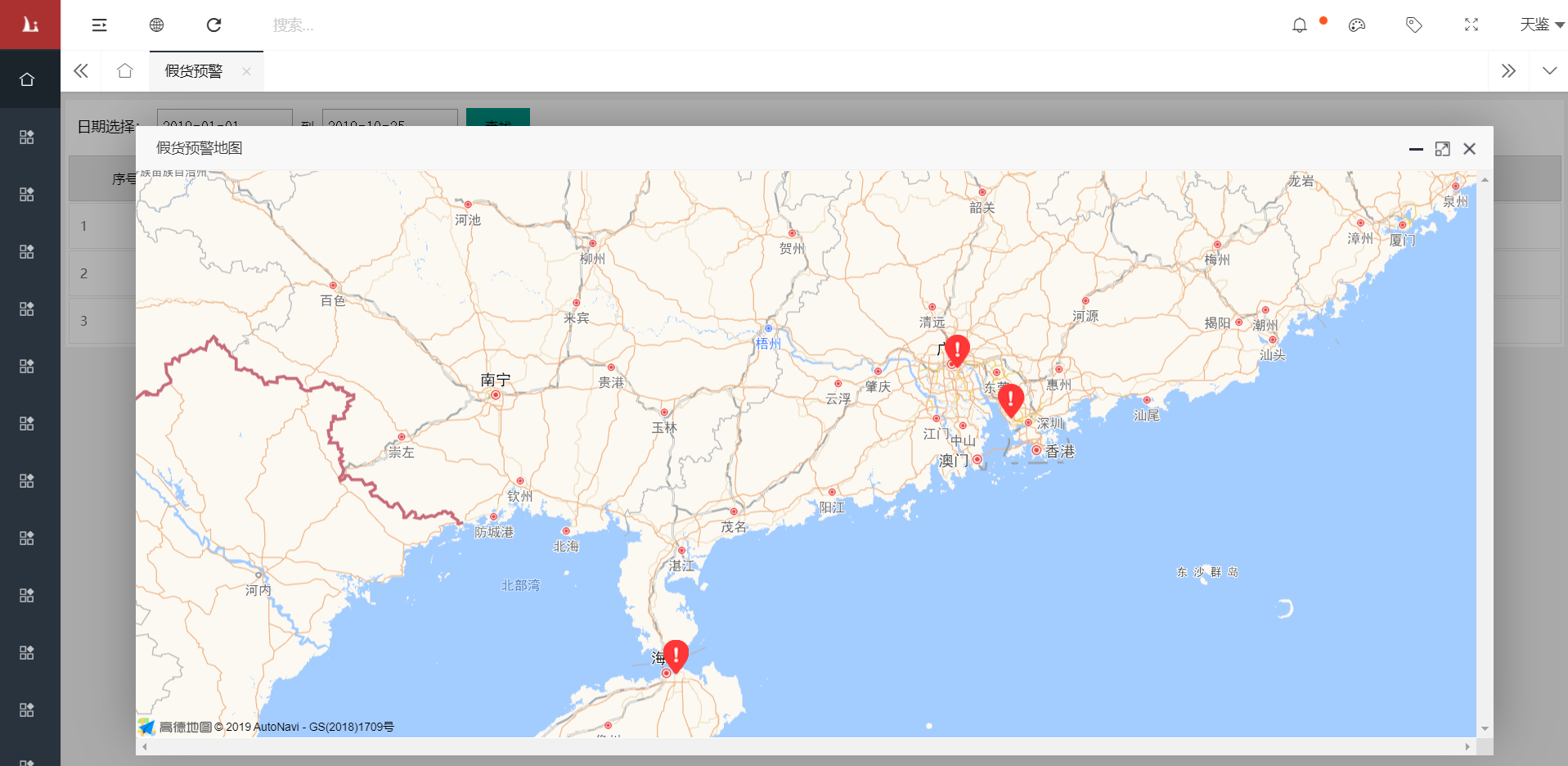Click the home icon in sidebar
Screen dimensions: 1568x766
pyautogui.click(x=27, y=79)
